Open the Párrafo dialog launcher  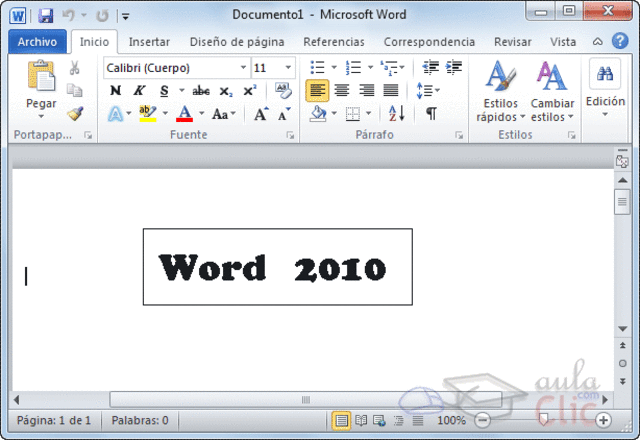click(459, 135)
